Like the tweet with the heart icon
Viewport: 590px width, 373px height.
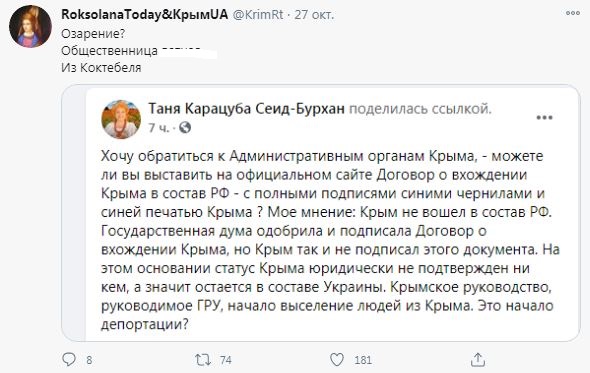337,360
